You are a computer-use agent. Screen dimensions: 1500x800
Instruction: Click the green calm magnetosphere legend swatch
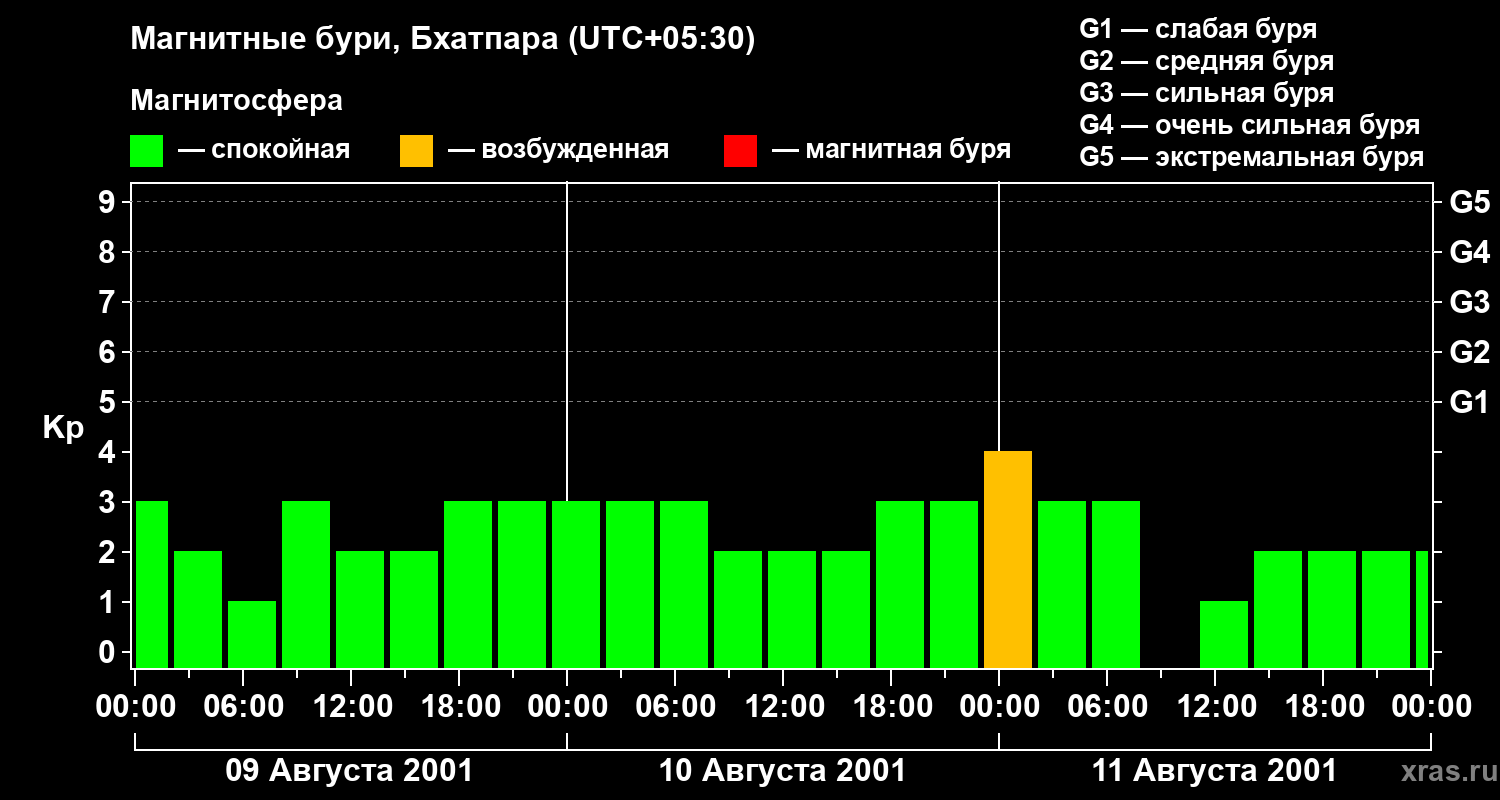pyautogui.click(x=146, y=151)
